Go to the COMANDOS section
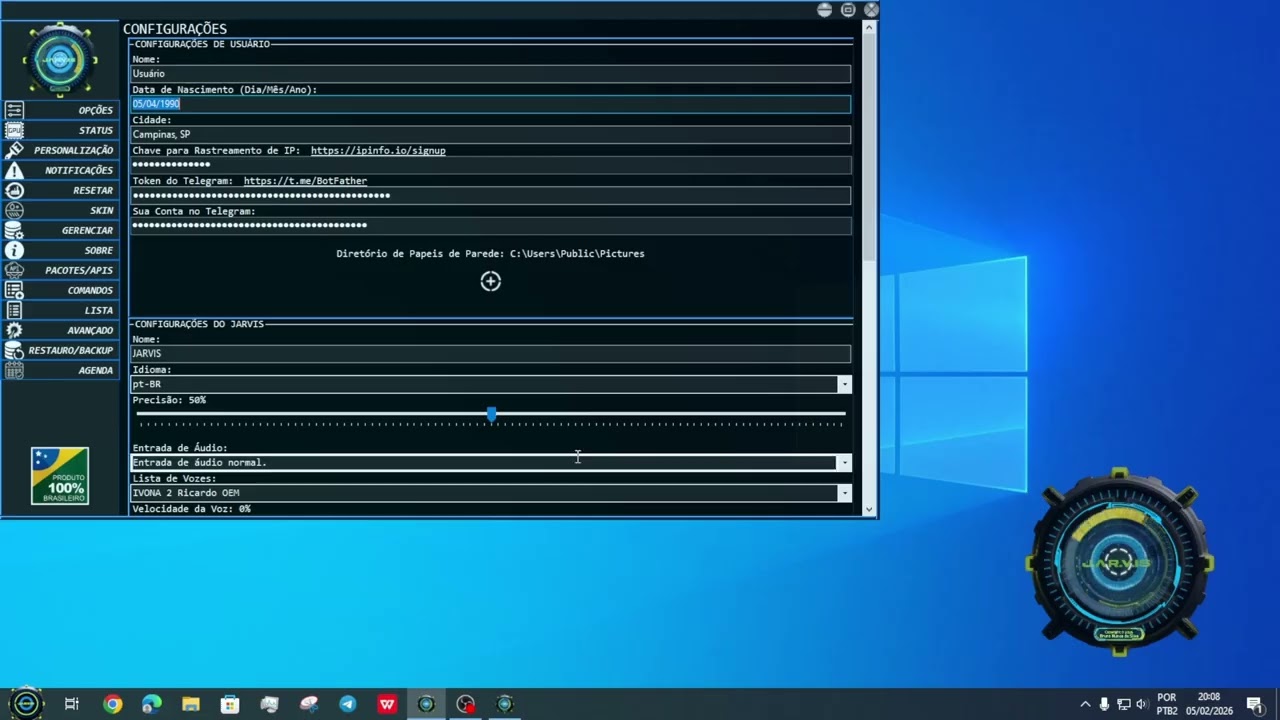 (x=60, y=290)
